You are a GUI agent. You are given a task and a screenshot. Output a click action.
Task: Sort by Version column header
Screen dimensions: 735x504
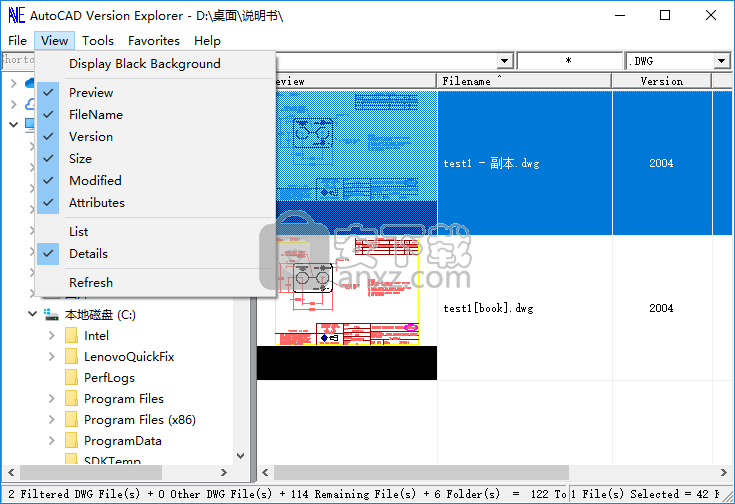661,81
